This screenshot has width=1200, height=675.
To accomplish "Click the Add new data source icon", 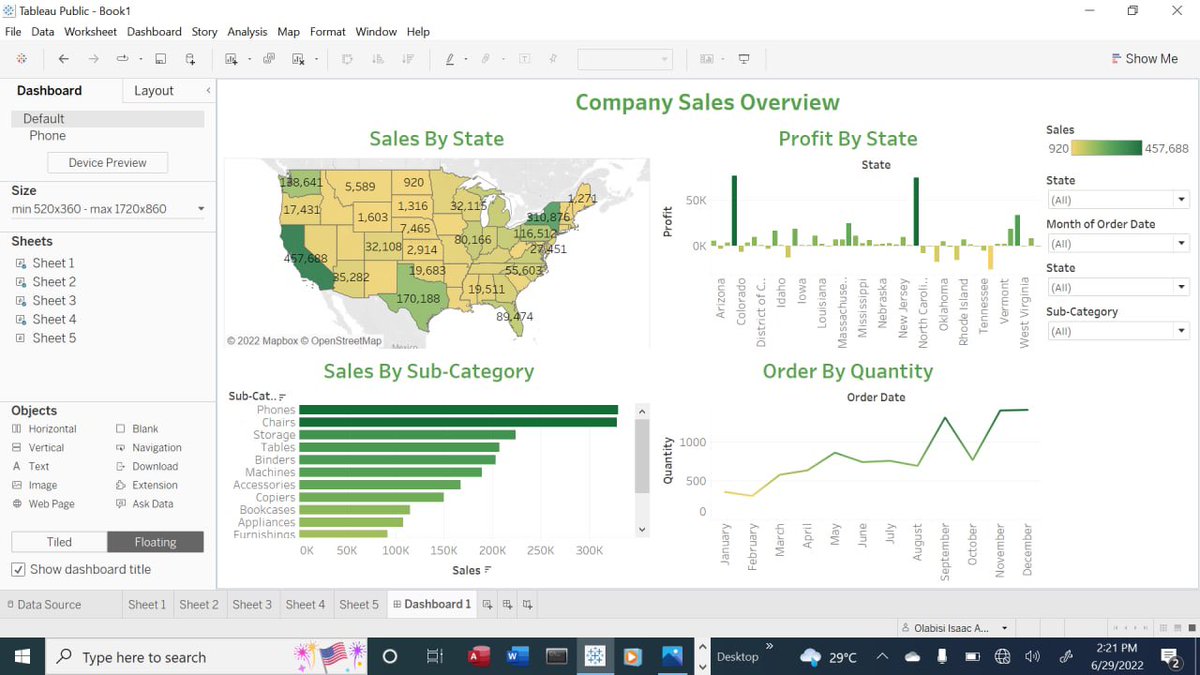I will [190, 59].
